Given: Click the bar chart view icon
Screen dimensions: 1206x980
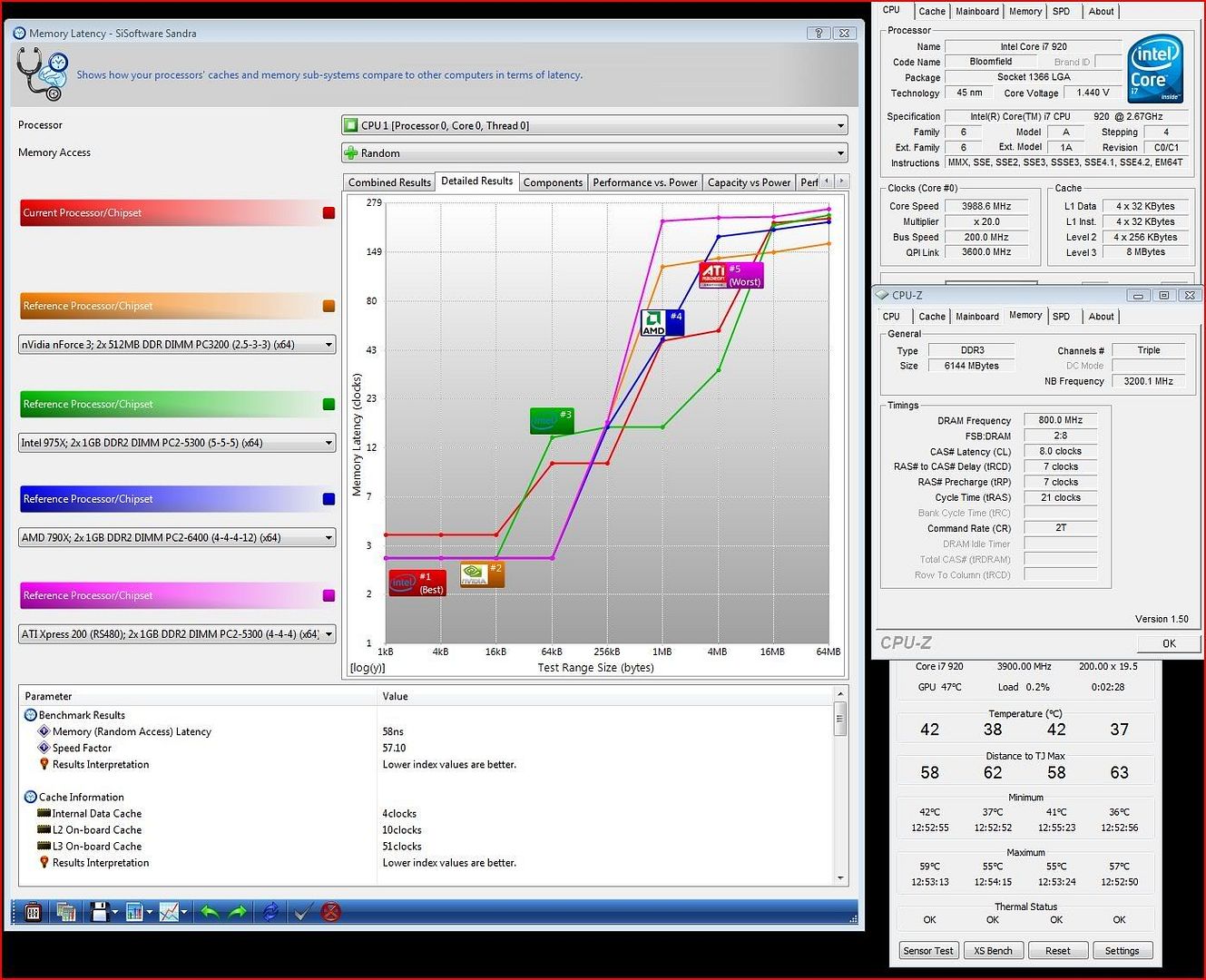Looking at the screenshot, I should coord(134,912).
